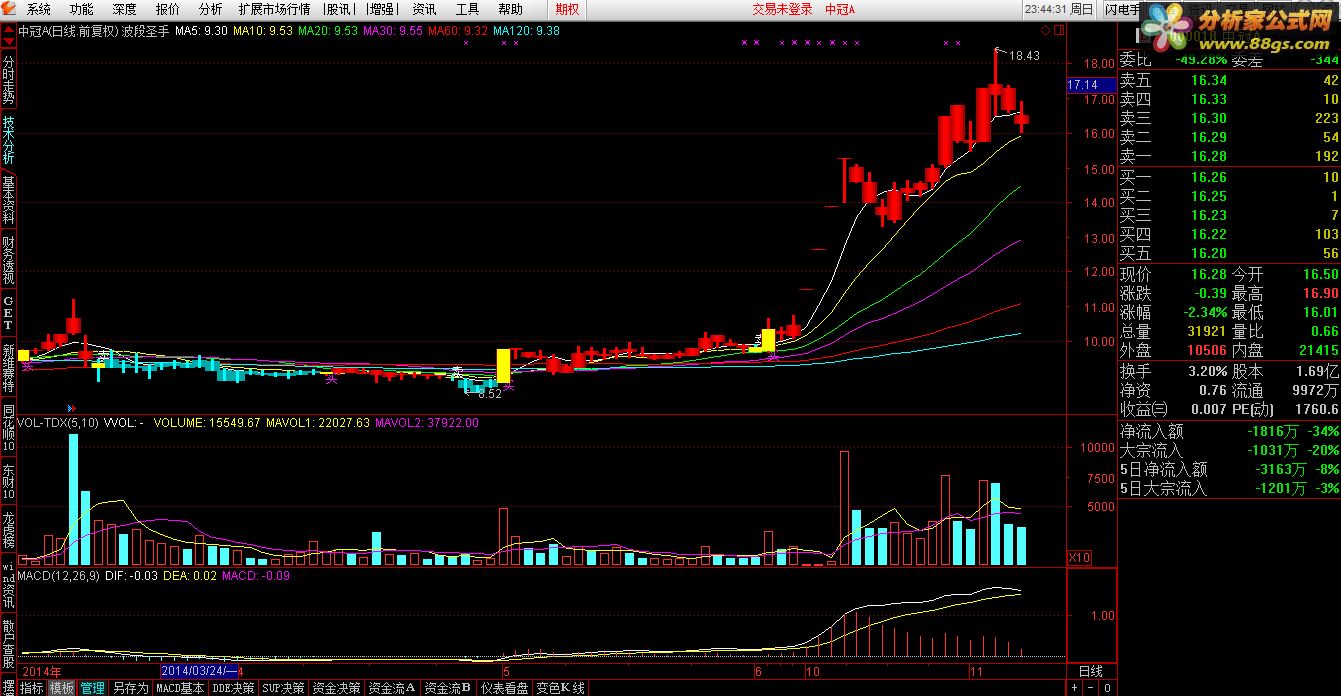Image resolution: width=1341 pixels, height=696 pixels.
Task: Click the 中冠A stock name in title bar
Action: [841, 9]
